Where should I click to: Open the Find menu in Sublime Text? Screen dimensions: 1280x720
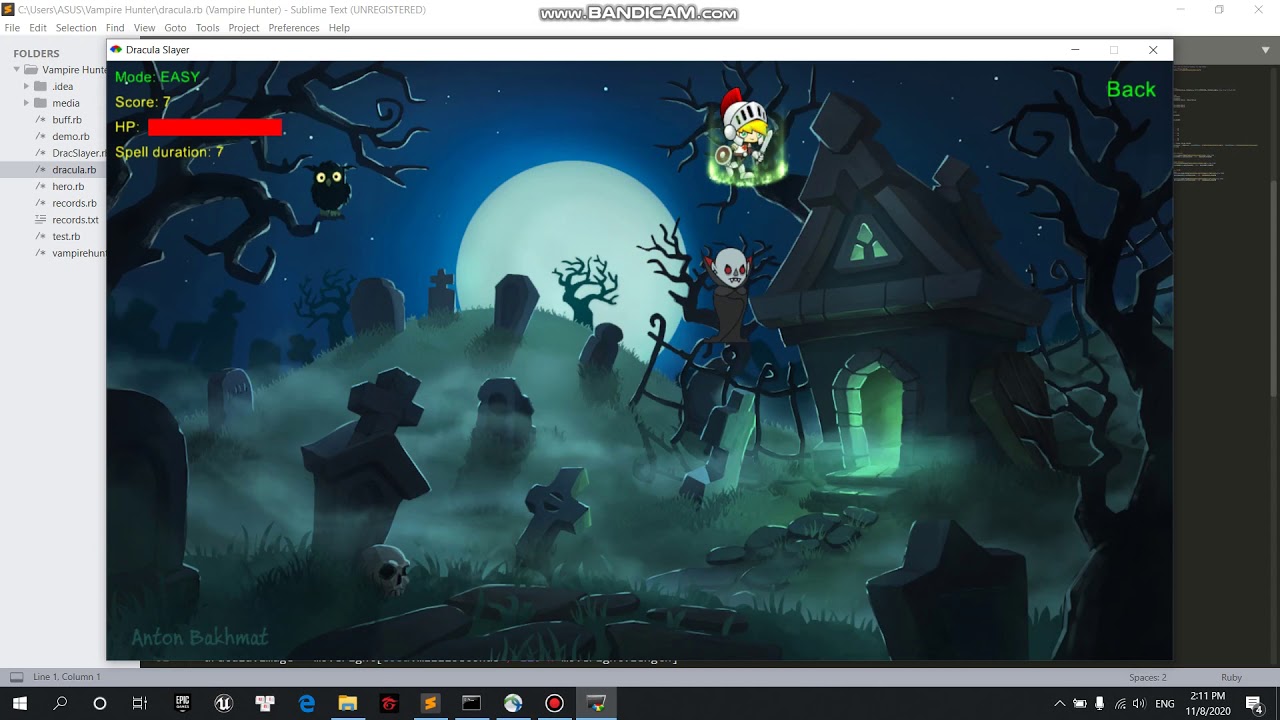tap(115, 28)
